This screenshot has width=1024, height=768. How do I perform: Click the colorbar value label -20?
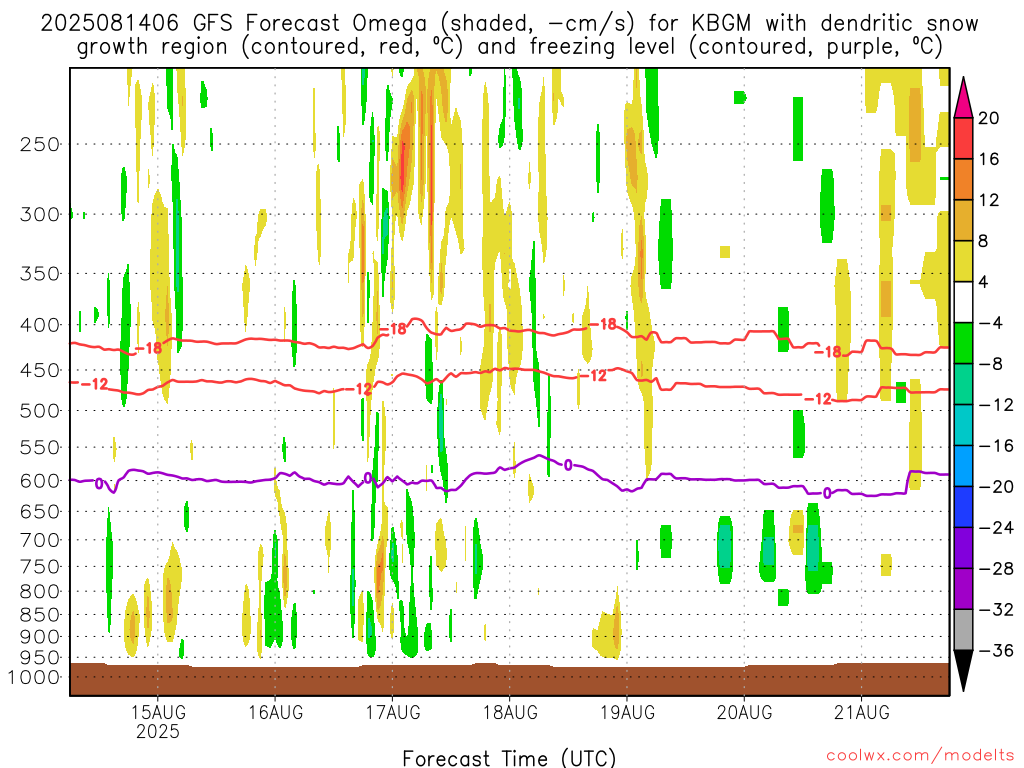995,487
